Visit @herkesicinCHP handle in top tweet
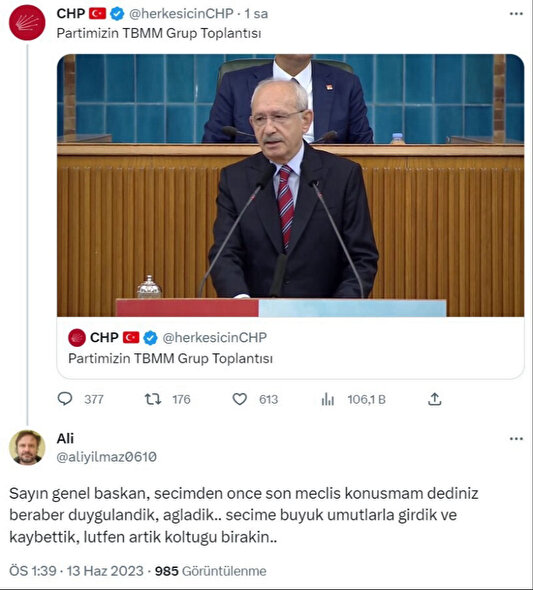This screenshot has height=590, width=533. 181,14
